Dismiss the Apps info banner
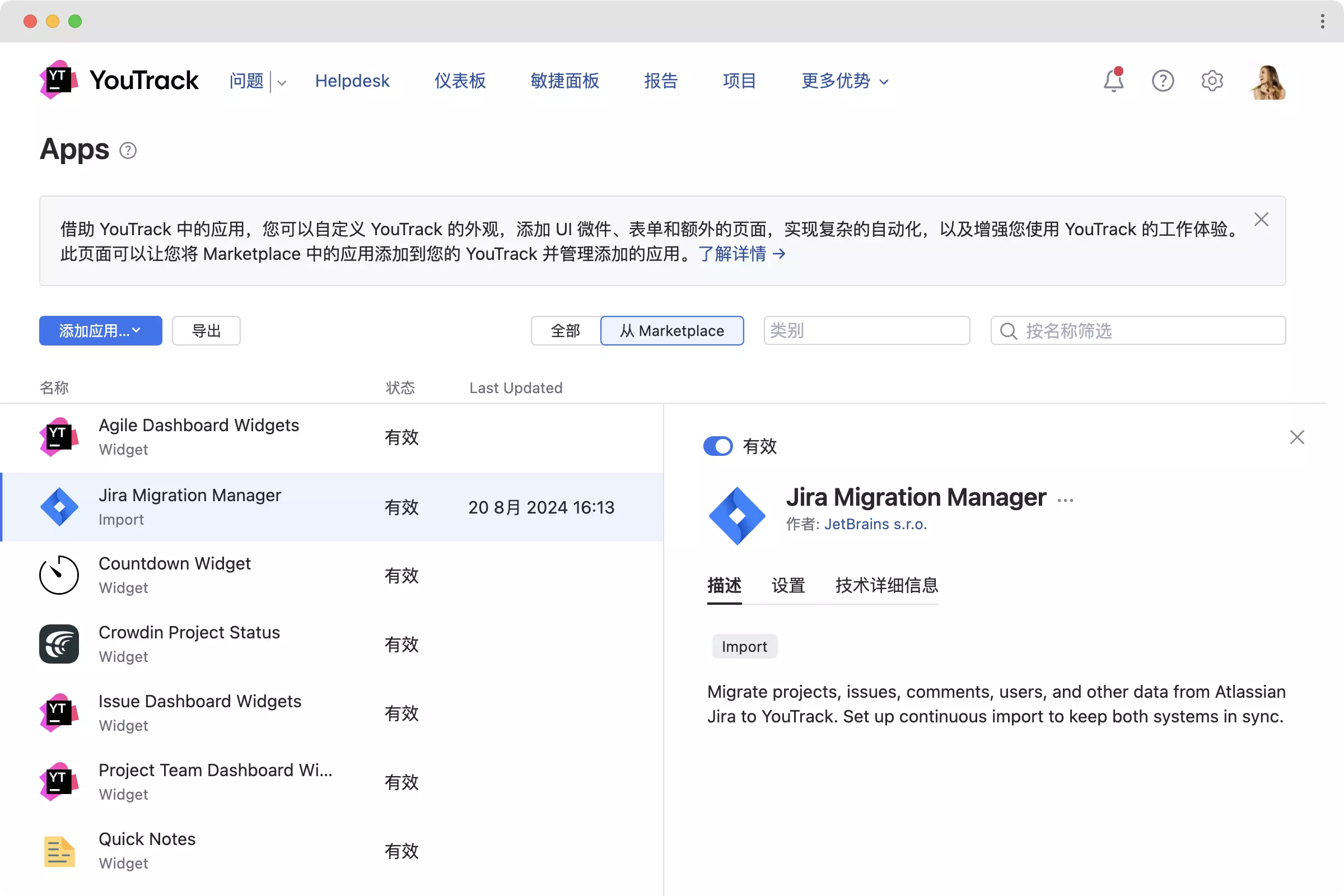Screen dimensions: 1344x896 1261,220
